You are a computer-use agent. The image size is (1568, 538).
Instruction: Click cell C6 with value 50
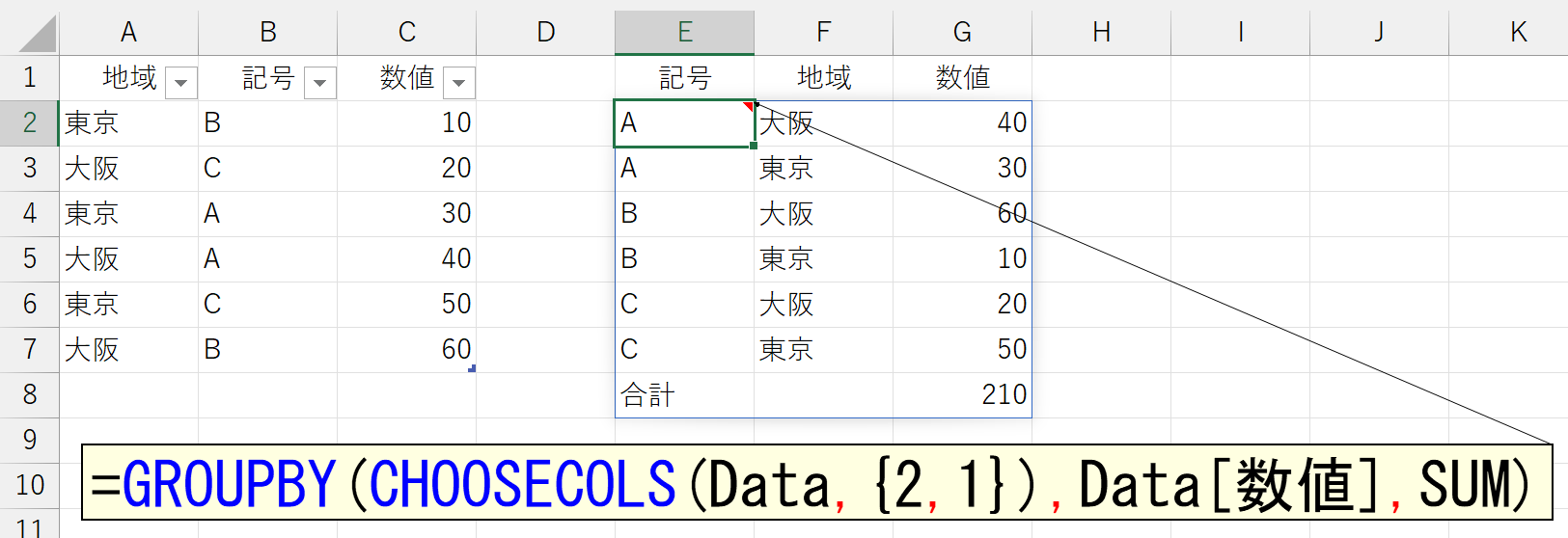407,305
